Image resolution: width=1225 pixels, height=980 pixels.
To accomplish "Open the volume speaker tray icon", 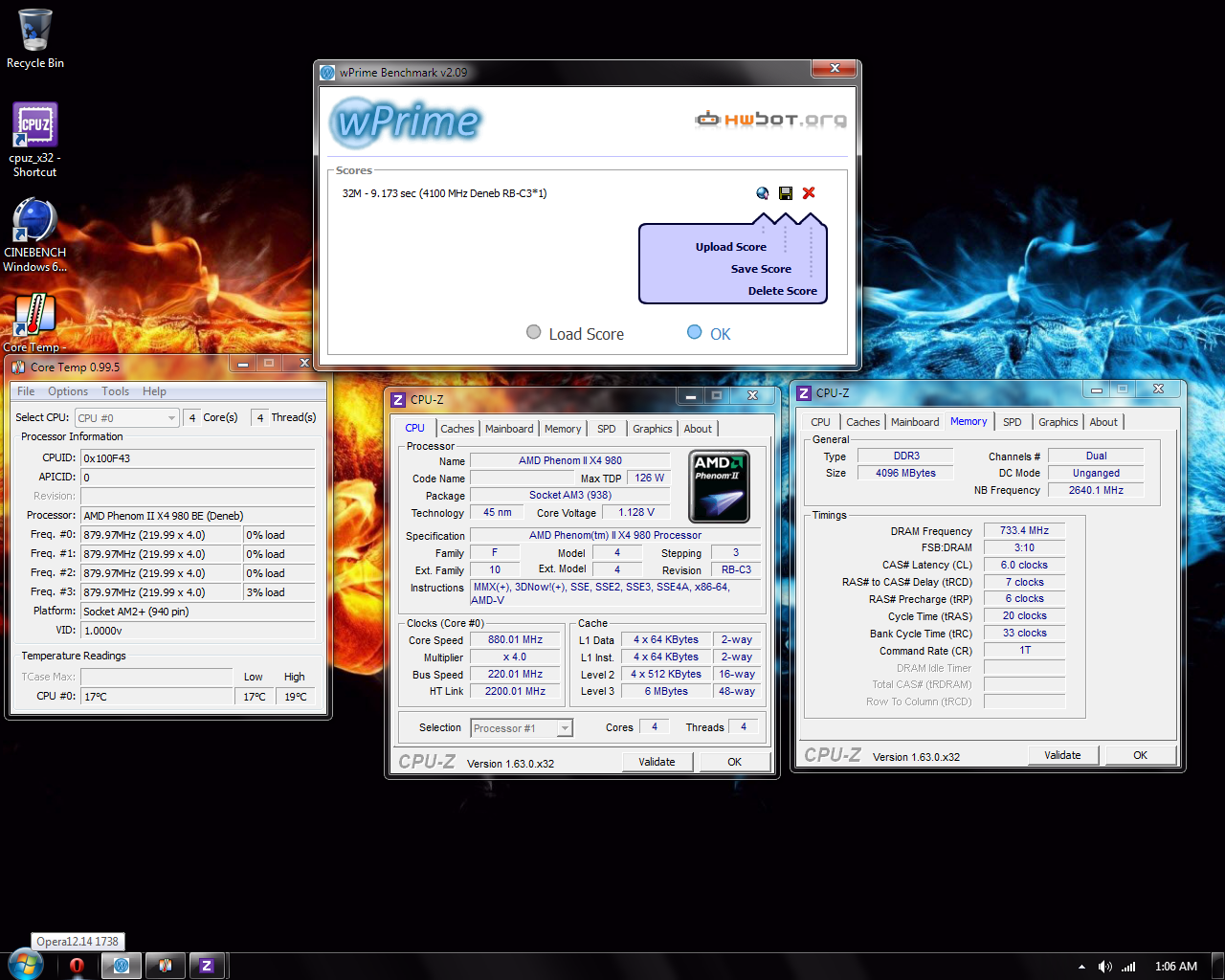I will (1105, 967).
